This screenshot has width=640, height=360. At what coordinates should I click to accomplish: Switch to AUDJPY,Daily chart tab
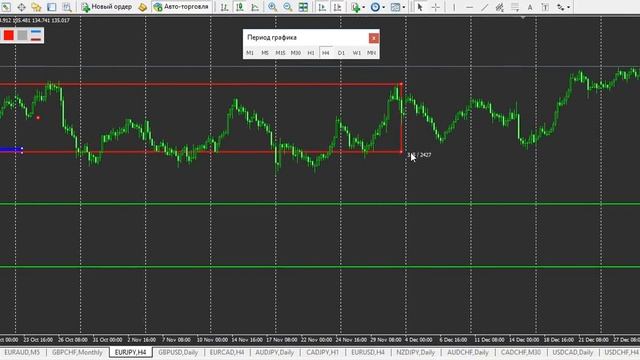(275, 352)
